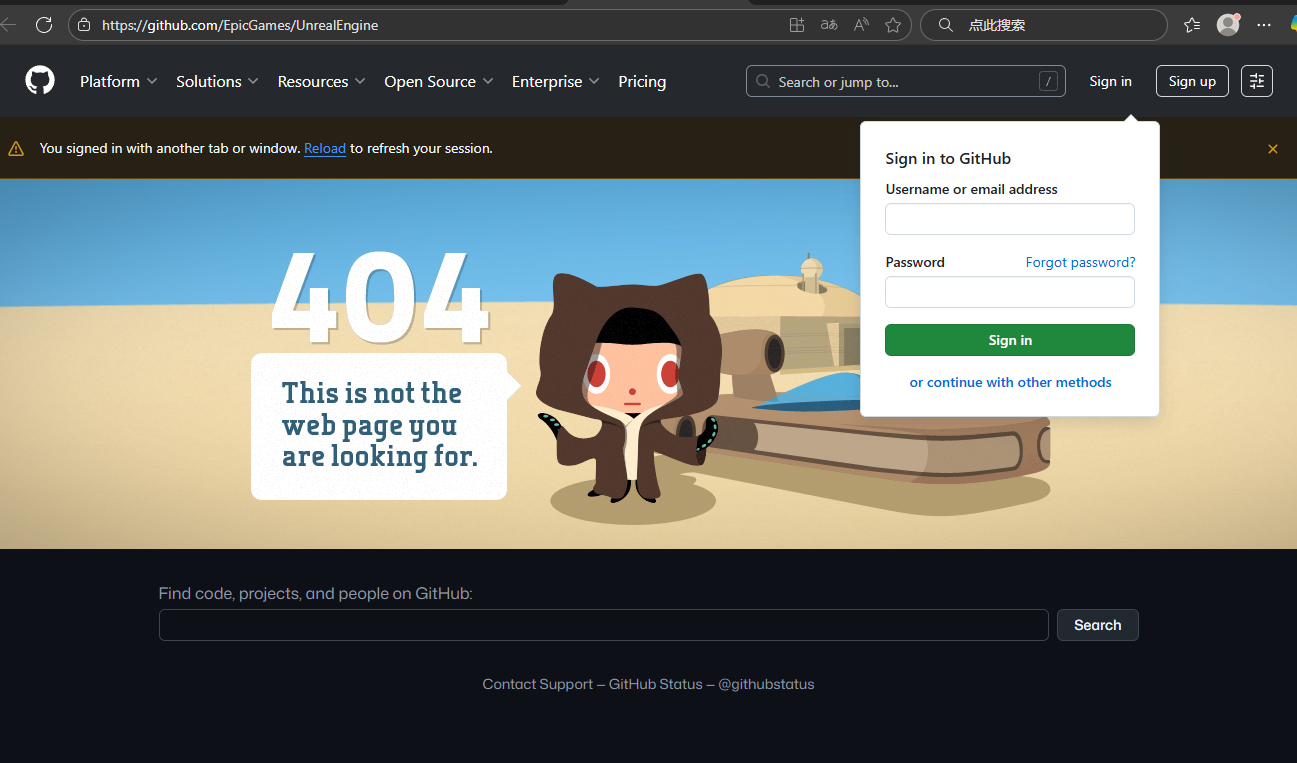The height and width of the screenshot is (763, 1297).
Task: Click the Reload link in banner
Action: pyautogui.click(x=325, y=148)
